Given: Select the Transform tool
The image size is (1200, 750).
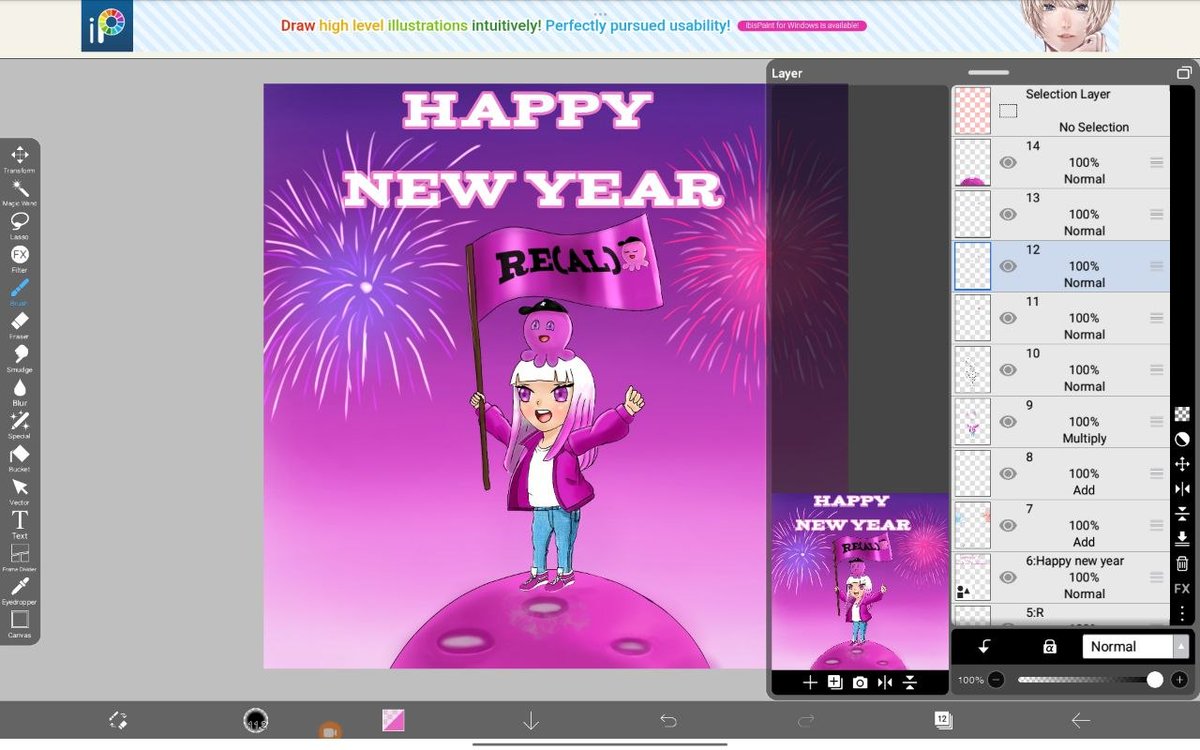Looking at the screenshot, I should click(19, 158).
